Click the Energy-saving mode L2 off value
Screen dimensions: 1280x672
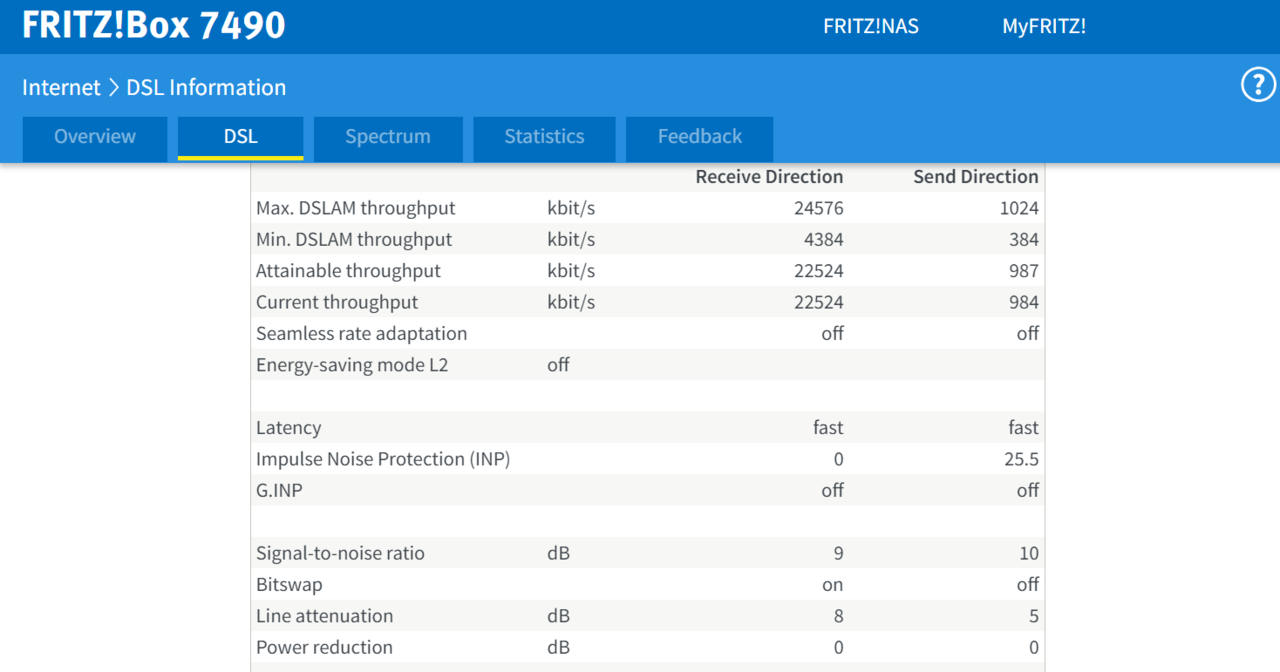(558, 365)
